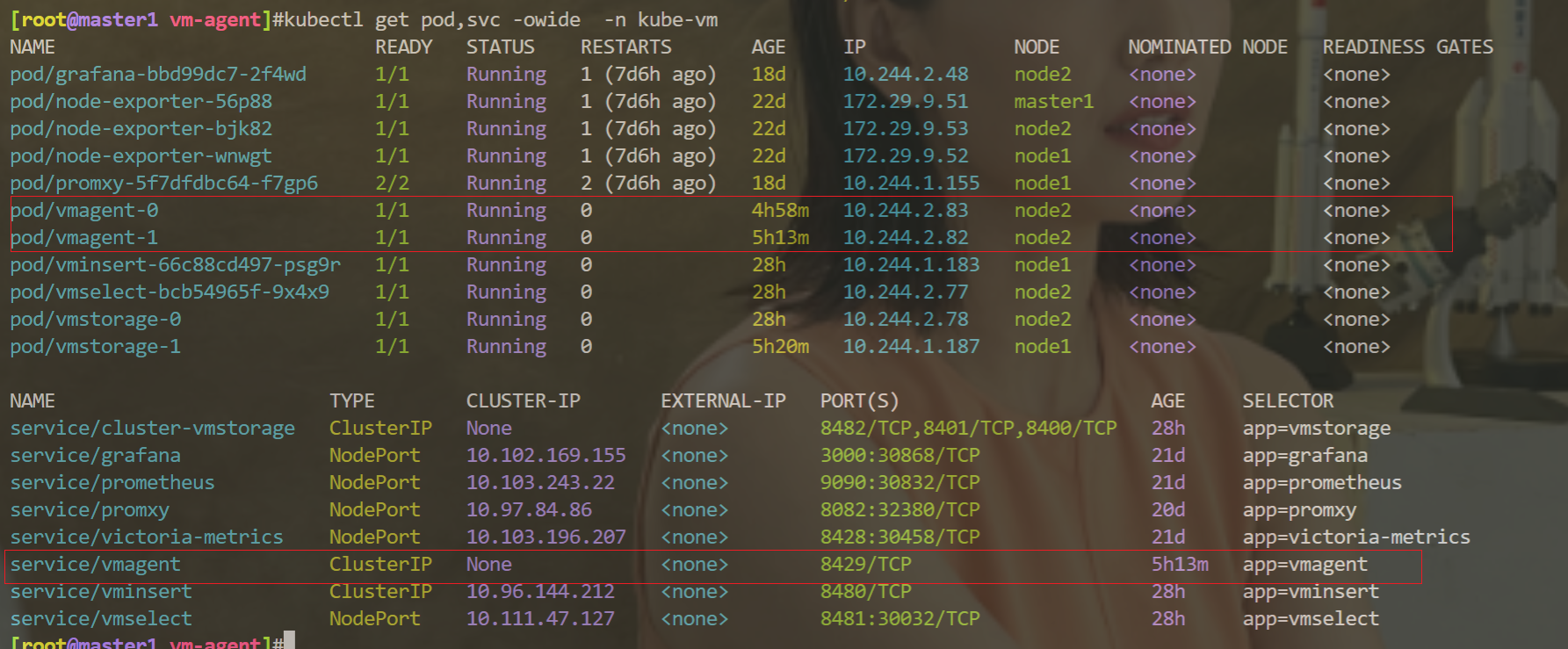The height and width of the screenshot is (649, 1568).
Task: Click the 'READINESS GATES' column header
Action: (1408, 47)
